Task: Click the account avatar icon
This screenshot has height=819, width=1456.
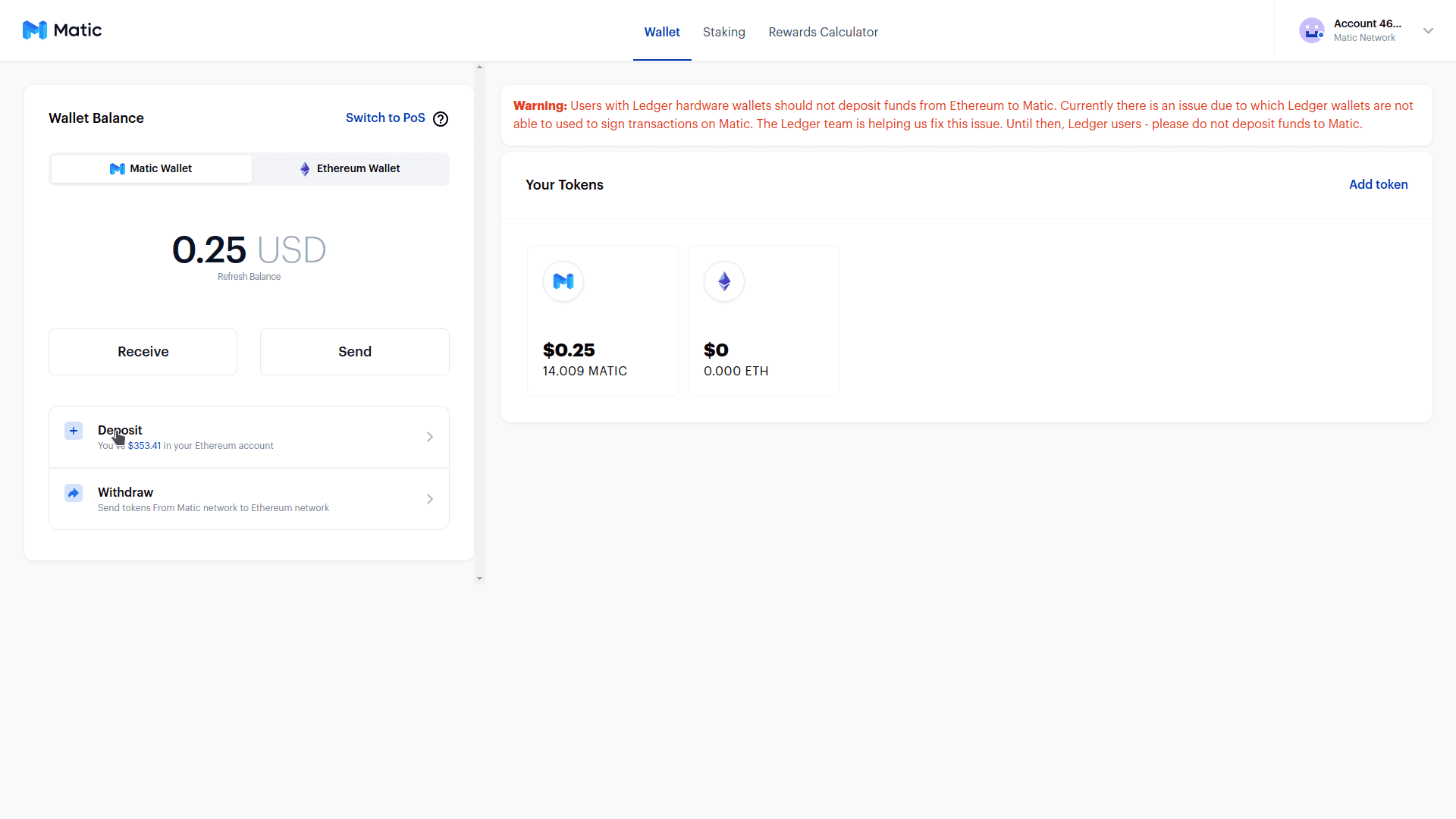Action: 1311,30
